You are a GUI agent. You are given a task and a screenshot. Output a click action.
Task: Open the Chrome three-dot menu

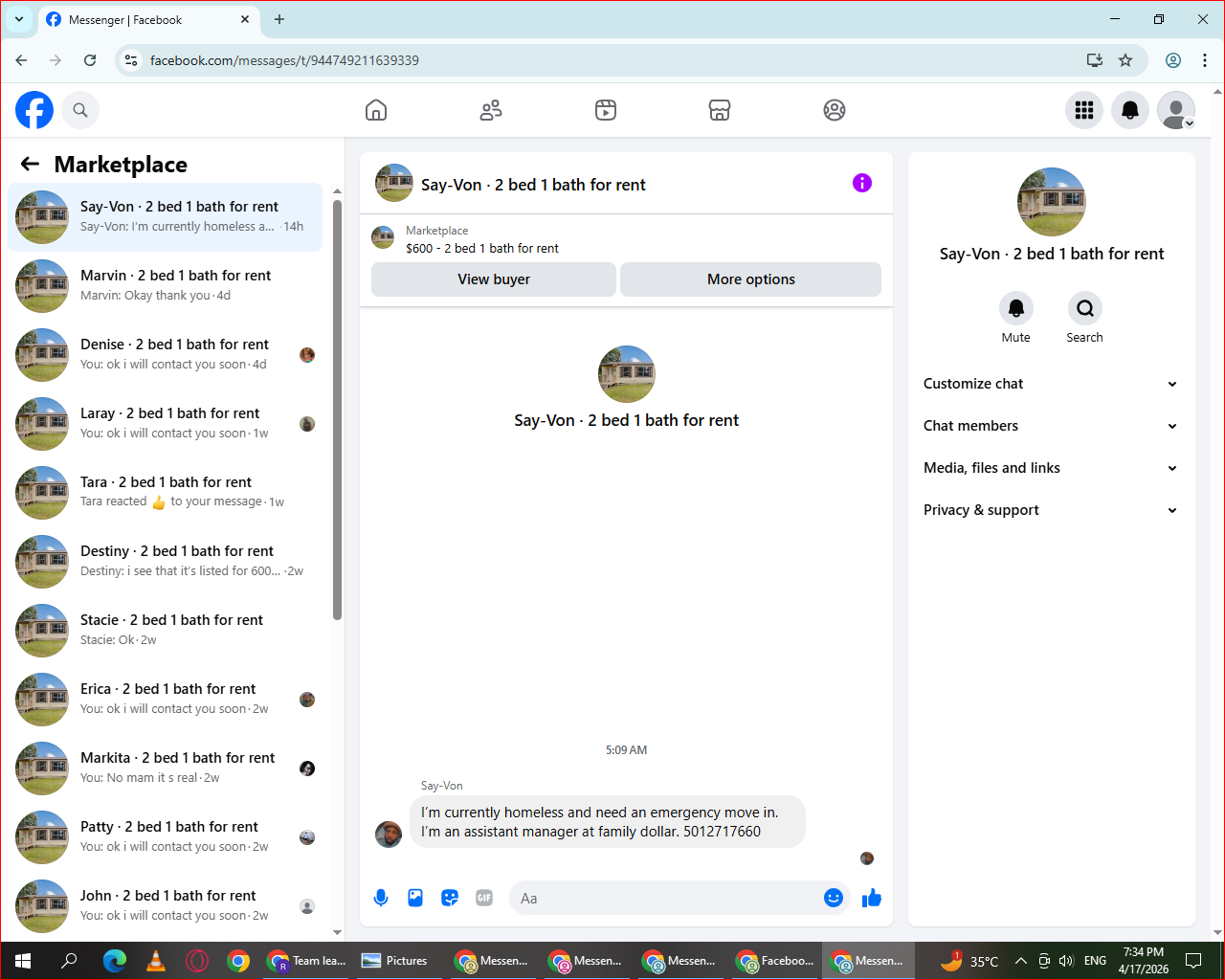pyautogui.click(x=1204, y=60)
